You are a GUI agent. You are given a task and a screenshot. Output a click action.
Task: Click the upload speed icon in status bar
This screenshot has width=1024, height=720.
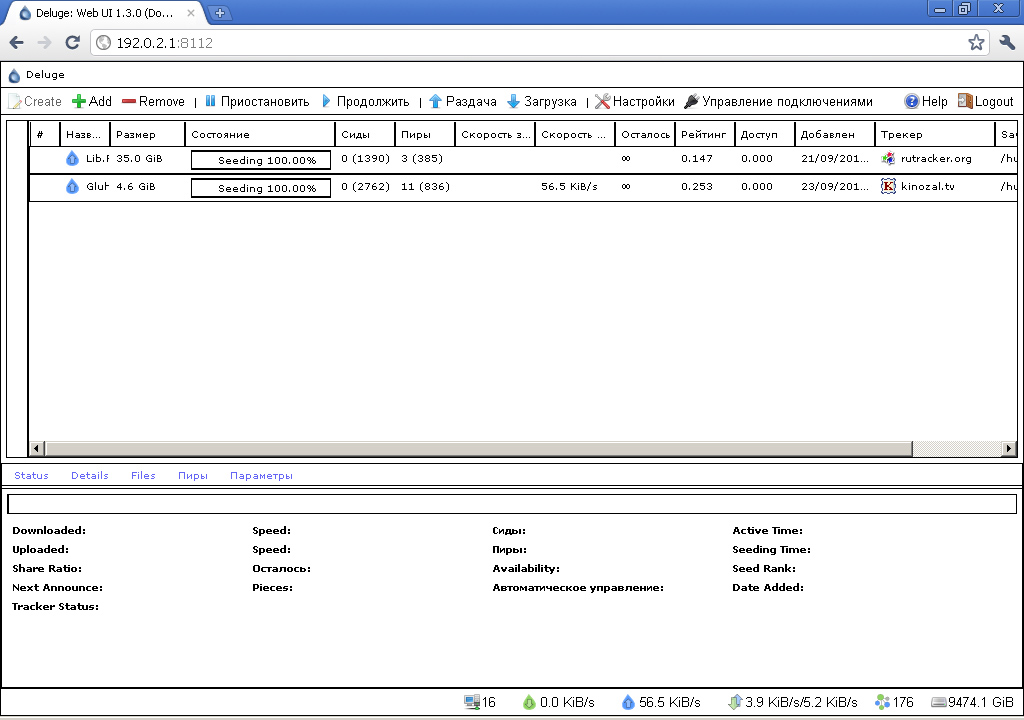pyautogui.click(x=628, y=702)
